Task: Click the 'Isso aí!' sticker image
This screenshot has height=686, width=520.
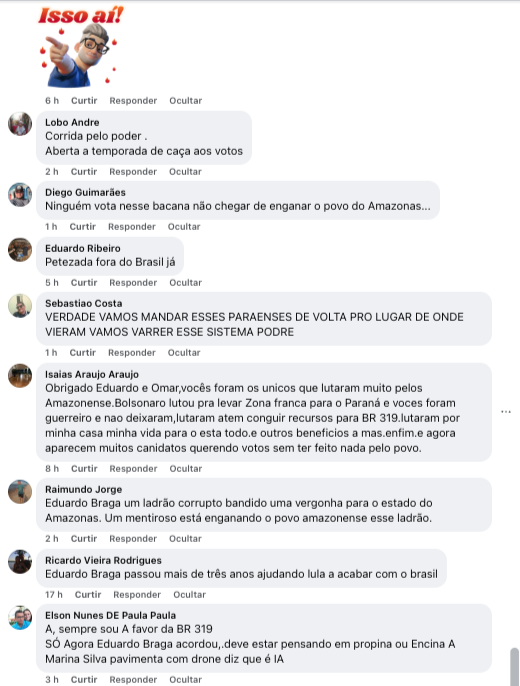Action: 80,46
